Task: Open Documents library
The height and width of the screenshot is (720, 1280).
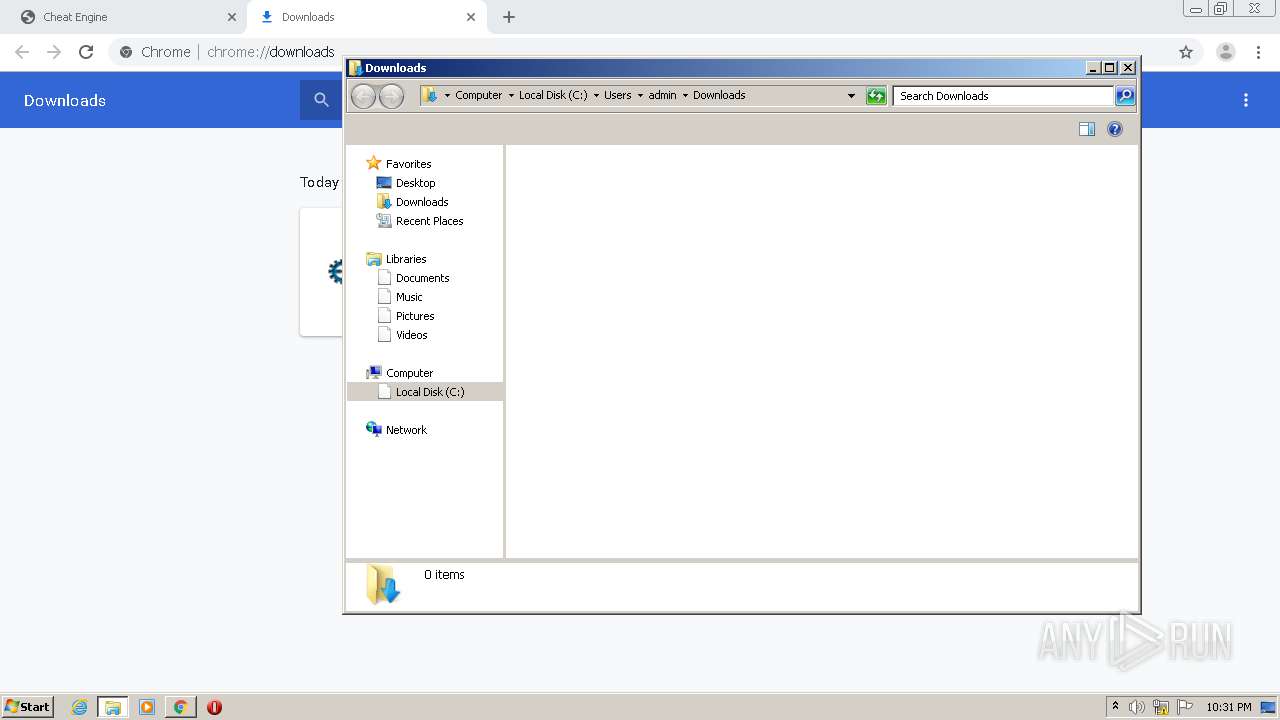Action: (x=422, y=278)
